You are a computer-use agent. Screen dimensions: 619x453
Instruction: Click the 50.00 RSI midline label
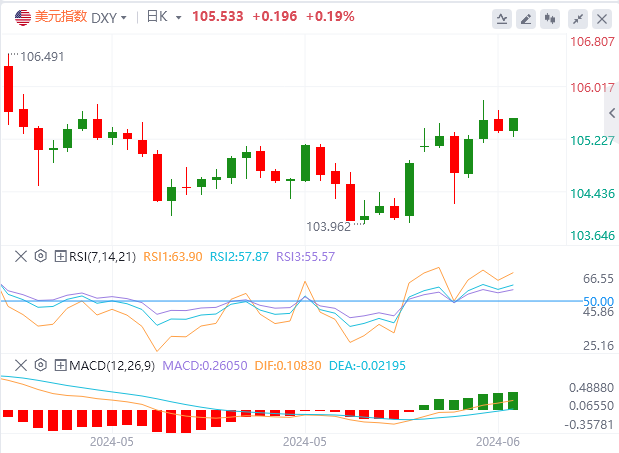(598, 301)
